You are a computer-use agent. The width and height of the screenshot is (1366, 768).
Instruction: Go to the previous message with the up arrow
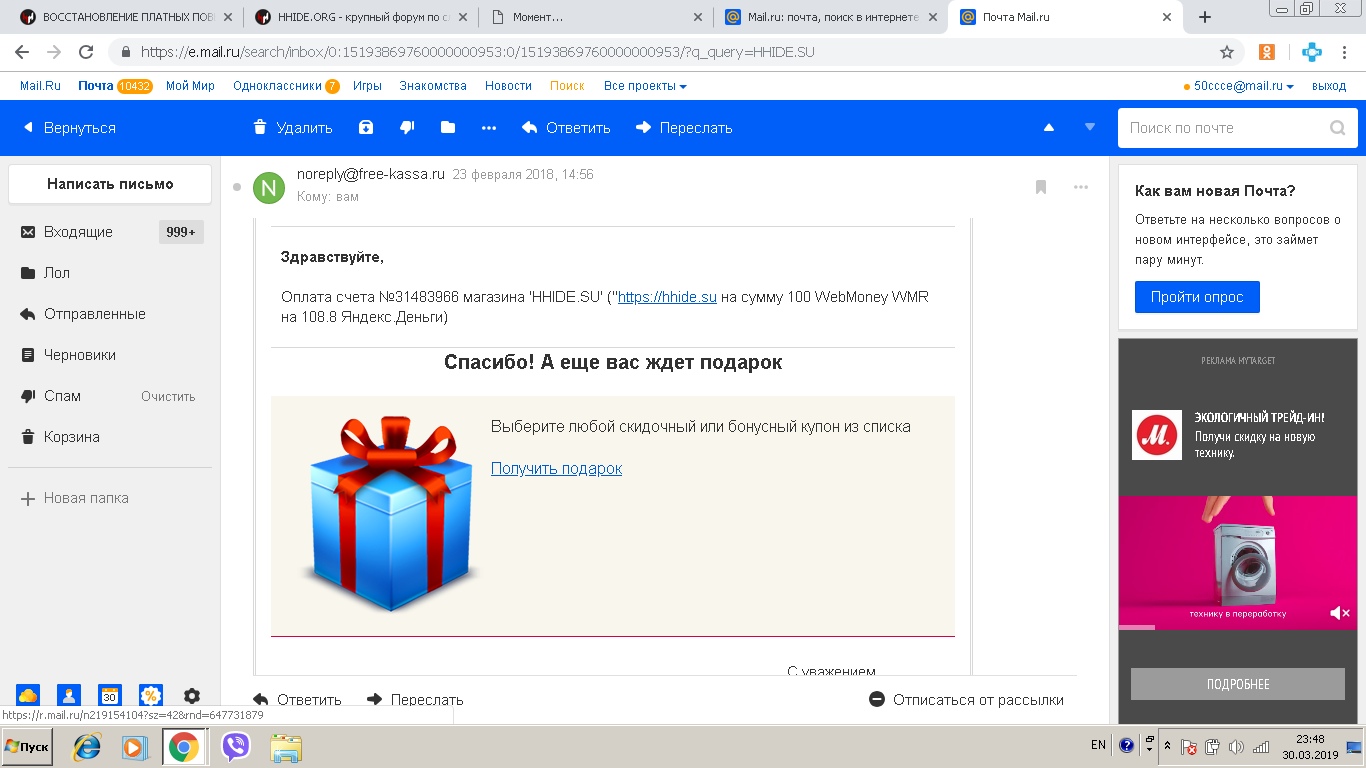click(1049, 127)
